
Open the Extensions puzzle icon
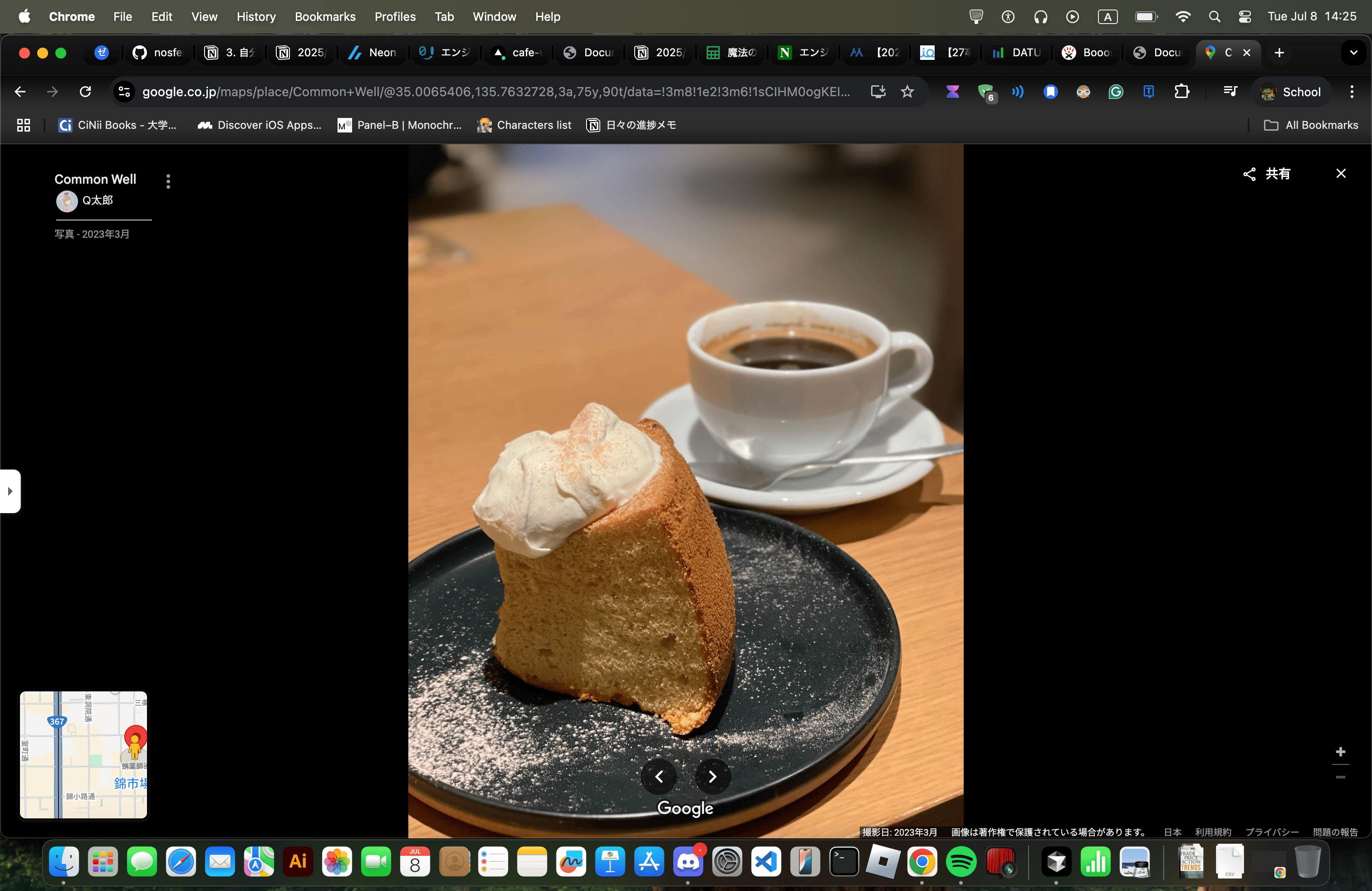tap(1181, 92)
